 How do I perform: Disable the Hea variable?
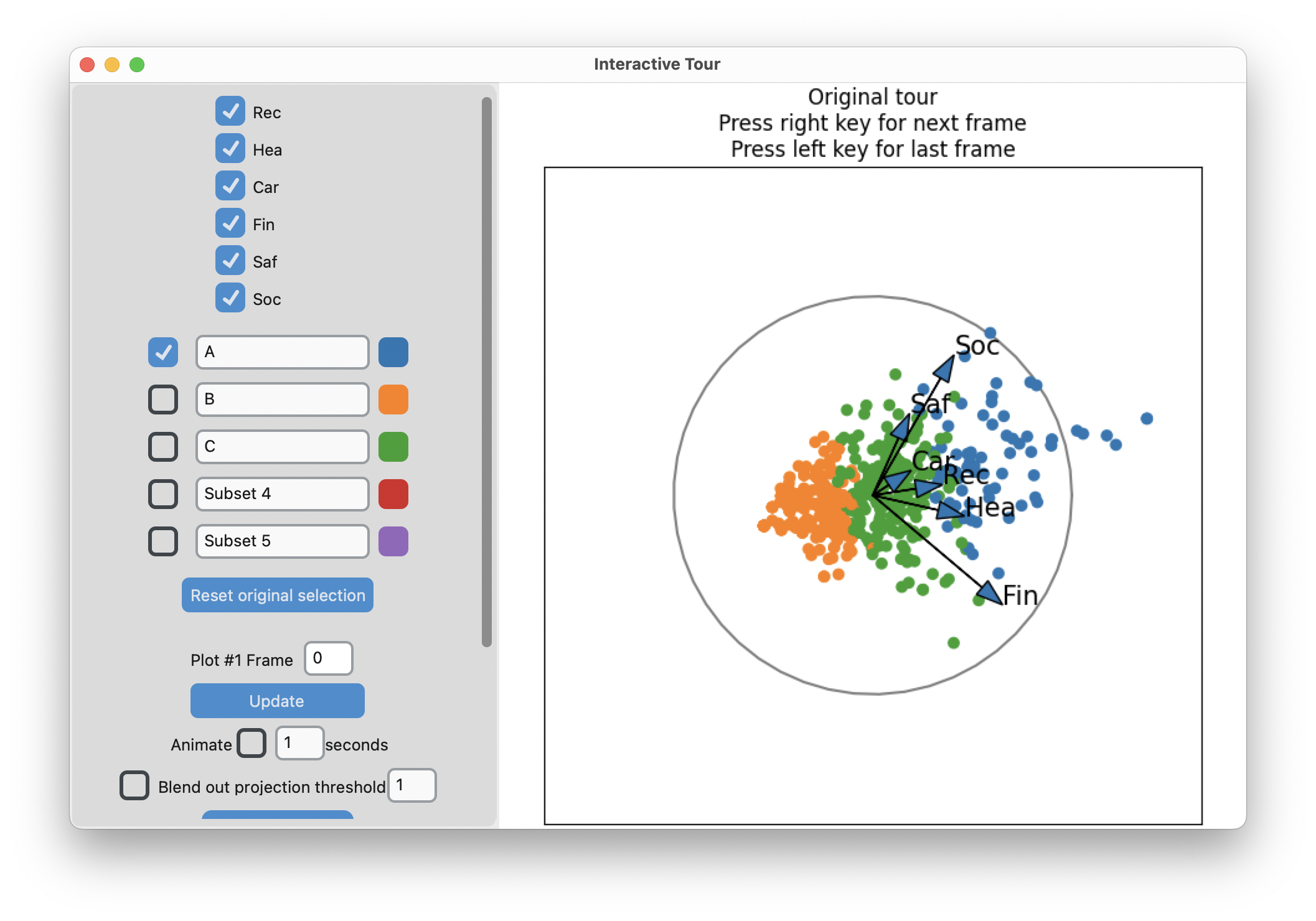point(230,149)
